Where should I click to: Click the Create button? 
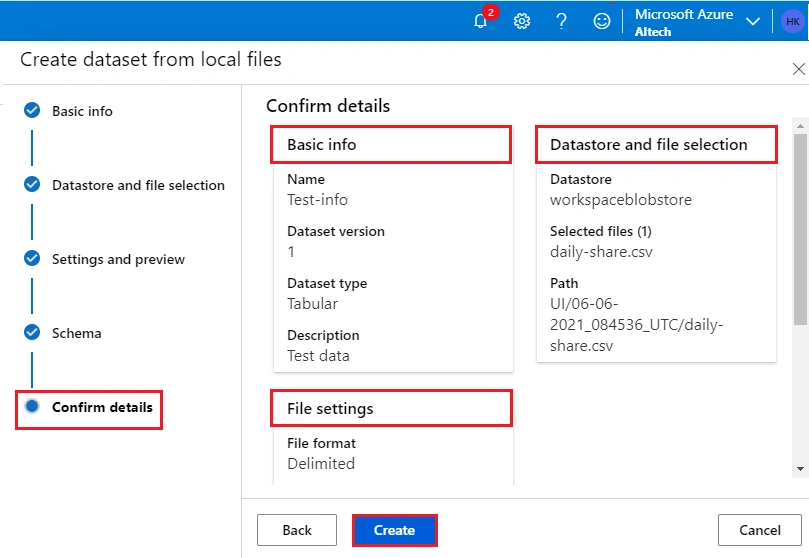395,530
